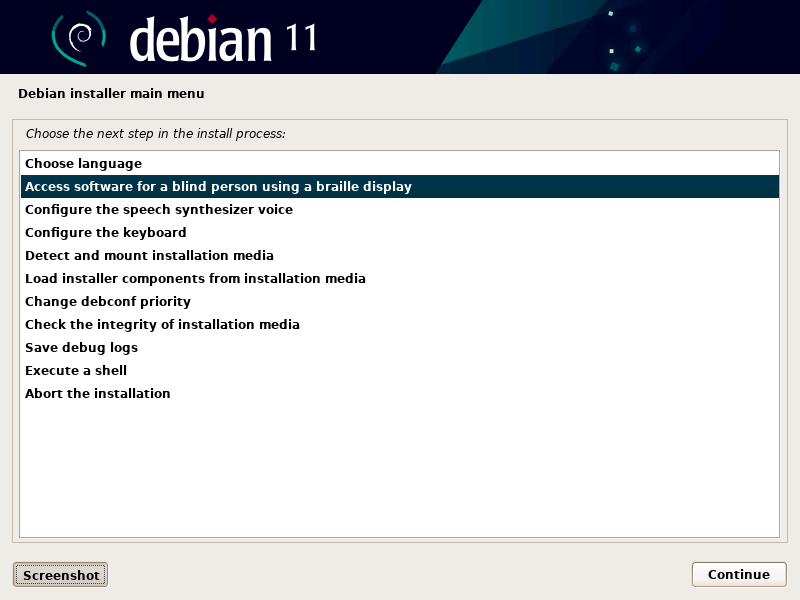Select Check the integrity of installation media
The width and height of the screenshot is (800, 600).
(399, 324)
